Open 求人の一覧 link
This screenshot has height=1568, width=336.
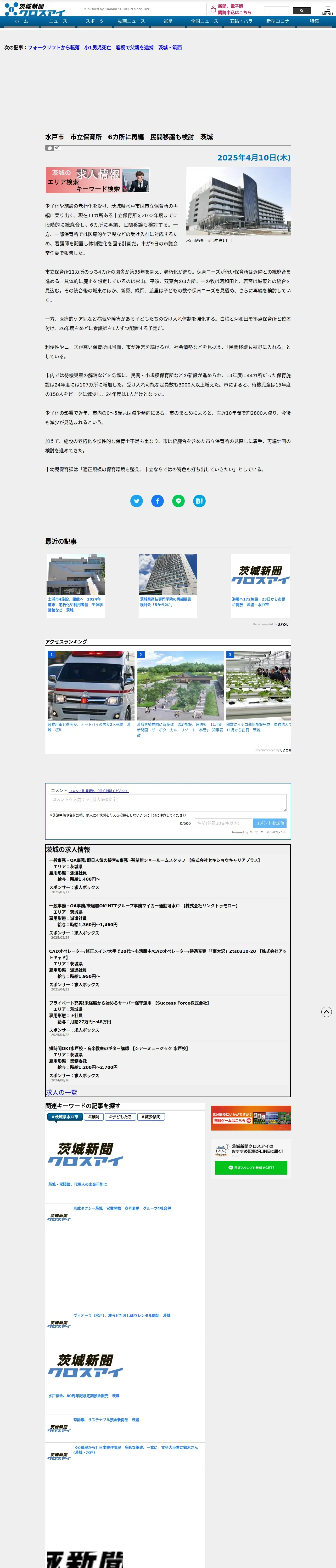[x=61, y=1093]
